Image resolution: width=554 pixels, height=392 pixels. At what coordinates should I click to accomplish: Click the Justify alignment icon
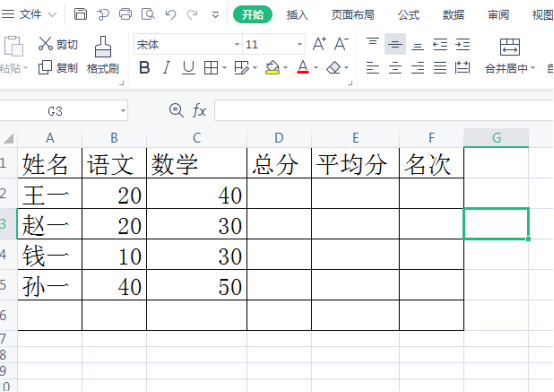point(440,68)
